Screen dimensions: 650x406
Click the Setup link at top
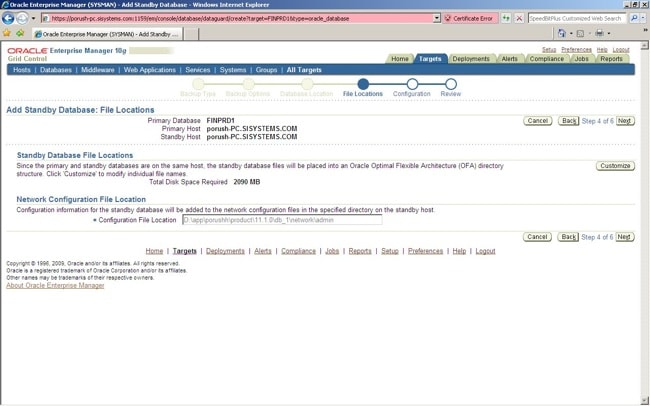pos(549,50)
